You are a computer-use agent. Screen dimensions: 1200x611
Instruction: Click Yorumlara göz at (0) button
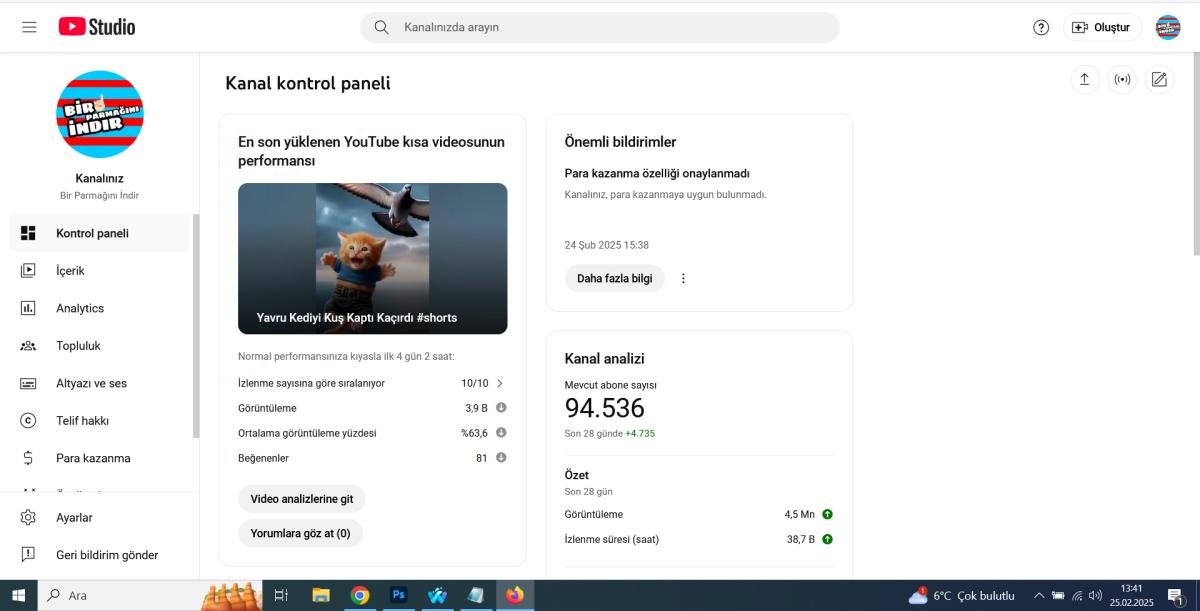(300, 533)
